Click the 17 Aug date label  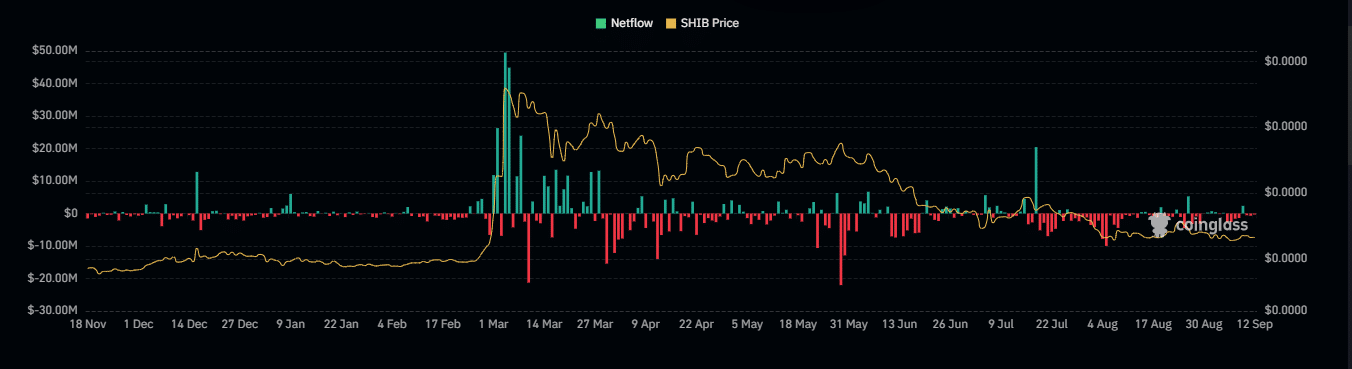pos(1153,324)
